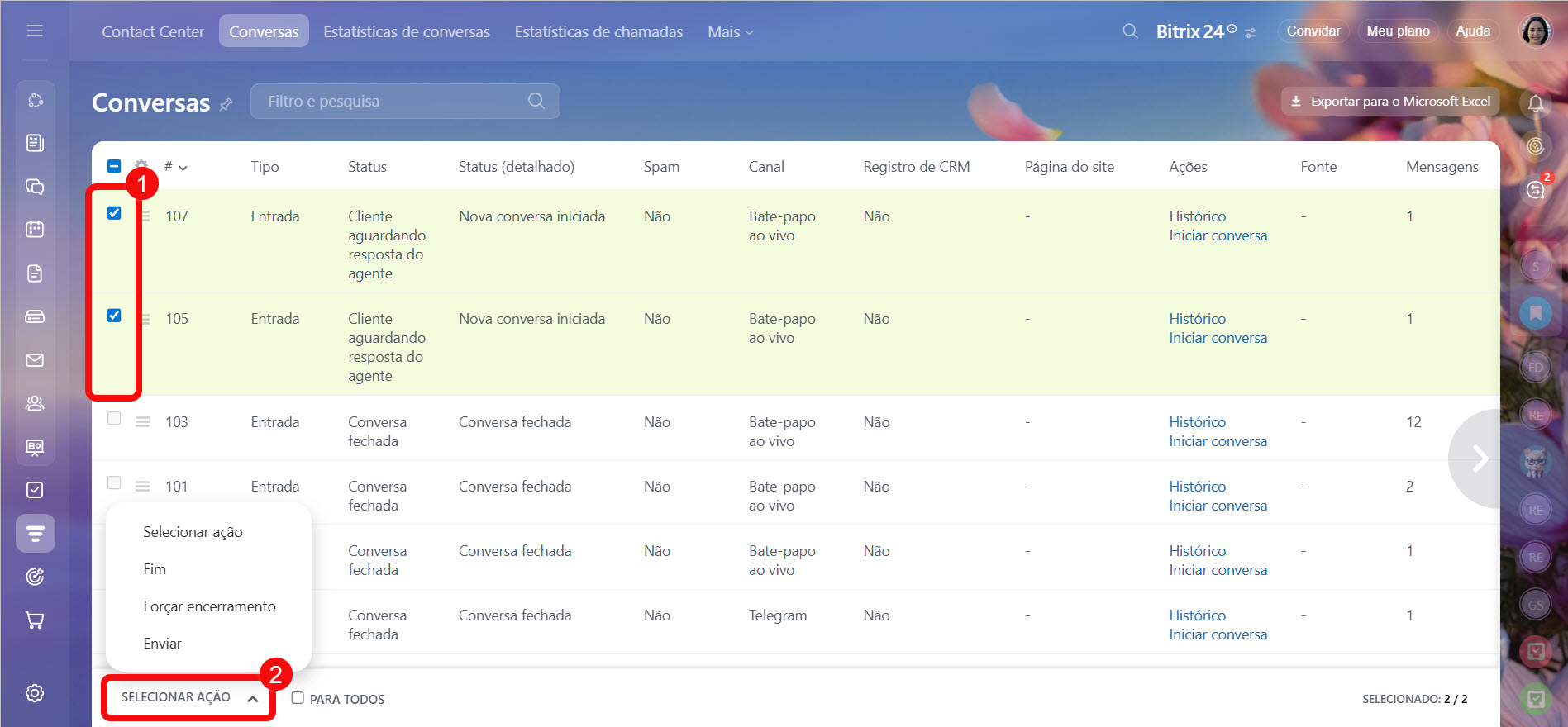The width and height of the screenshot is (1568, 727).
Task: Click the search magnifier in top bar
Action: (1130, 31)
